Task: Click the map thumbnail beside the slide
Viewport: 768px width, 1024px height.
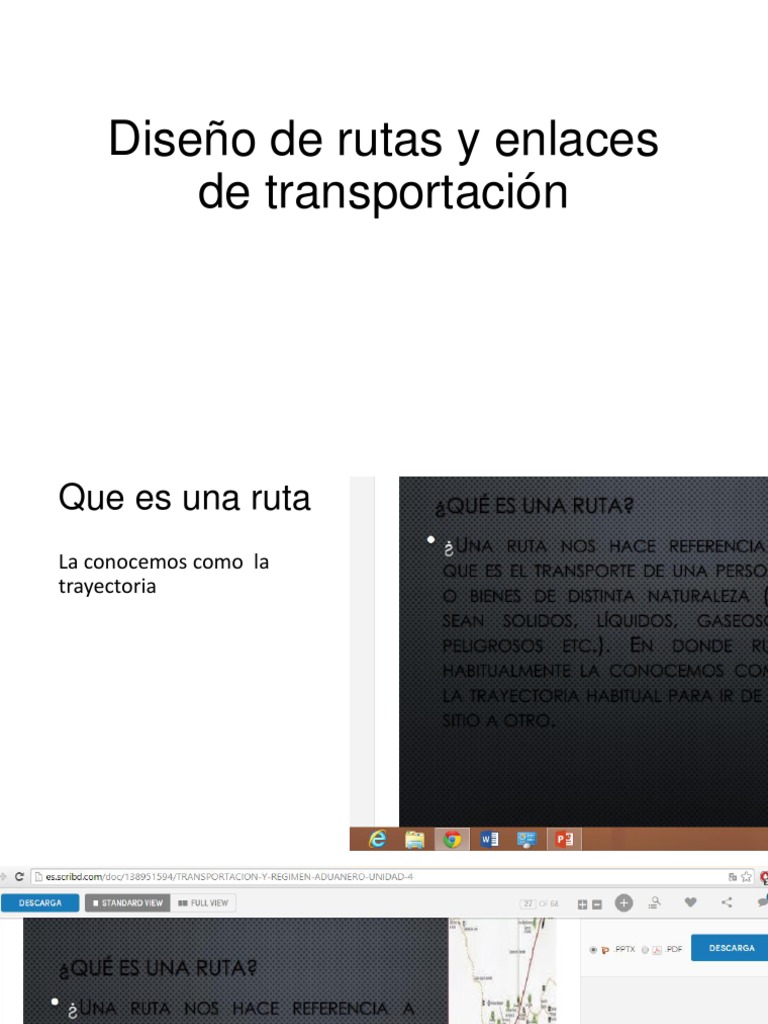Action: (503, 970)
